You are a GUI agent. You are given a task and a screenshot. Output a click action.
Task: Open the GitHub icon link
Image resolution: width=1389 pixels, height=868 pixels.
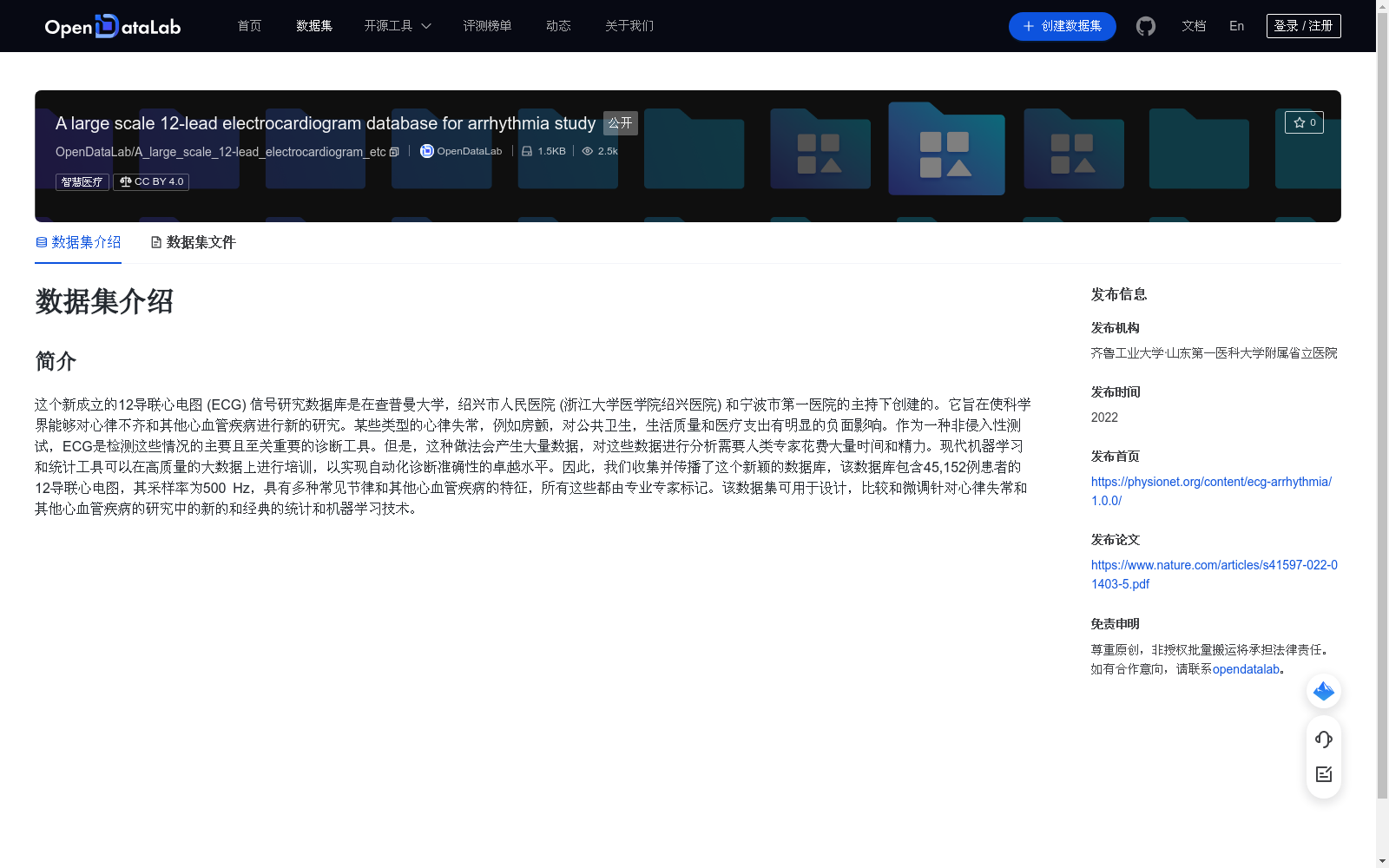coord(1146,26)
